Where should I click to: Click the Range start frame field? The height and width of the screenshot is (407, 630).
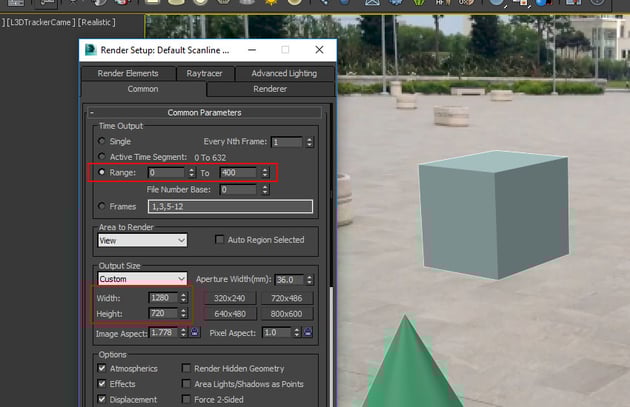(166, 173)
